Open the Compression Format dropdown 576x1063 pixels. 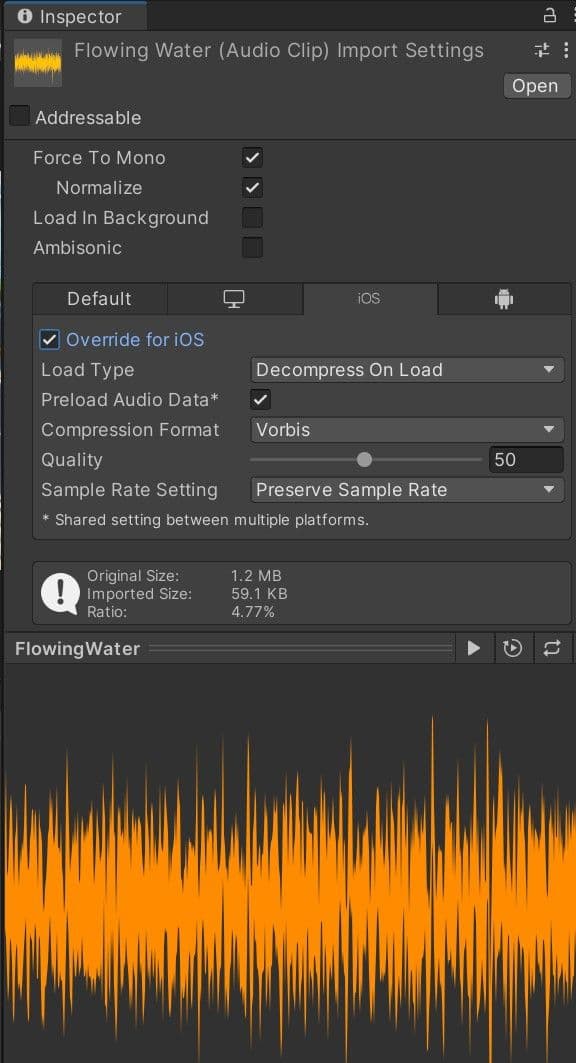406,429
